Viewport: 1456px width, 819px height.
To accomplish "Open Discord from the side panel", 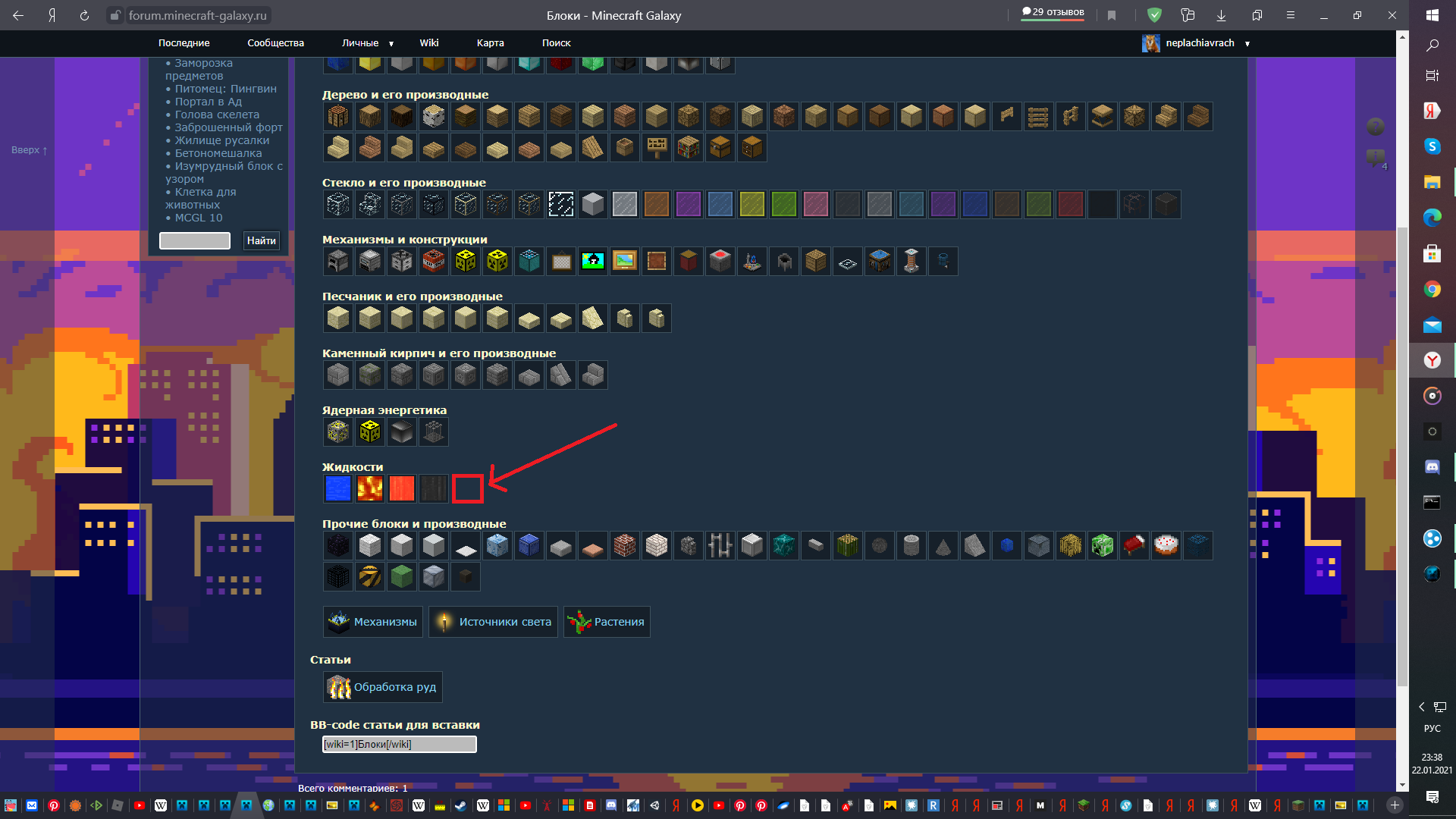I will click(x=1432, y=467).
